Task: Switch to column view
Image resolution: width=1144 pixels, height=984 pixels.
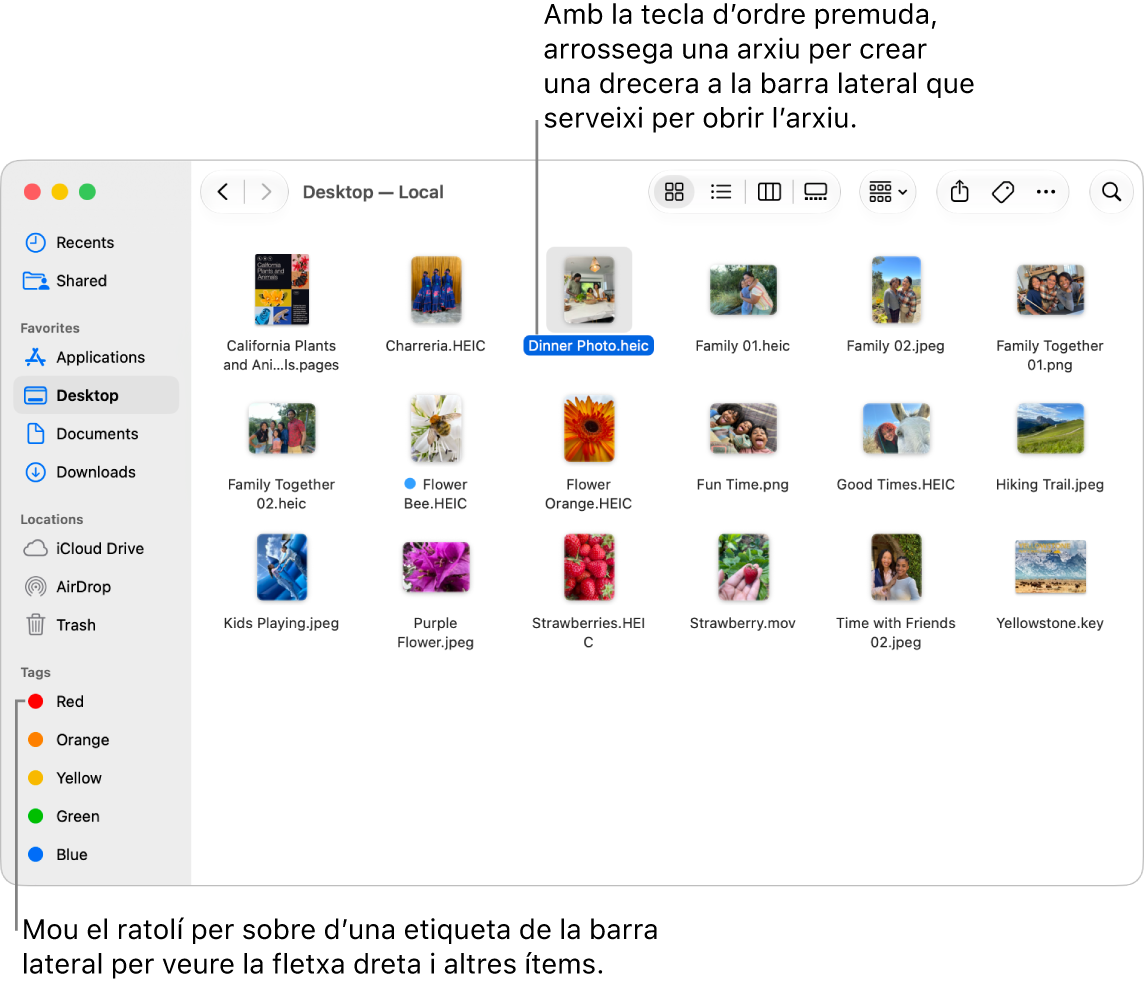Action: coord(769,192)
